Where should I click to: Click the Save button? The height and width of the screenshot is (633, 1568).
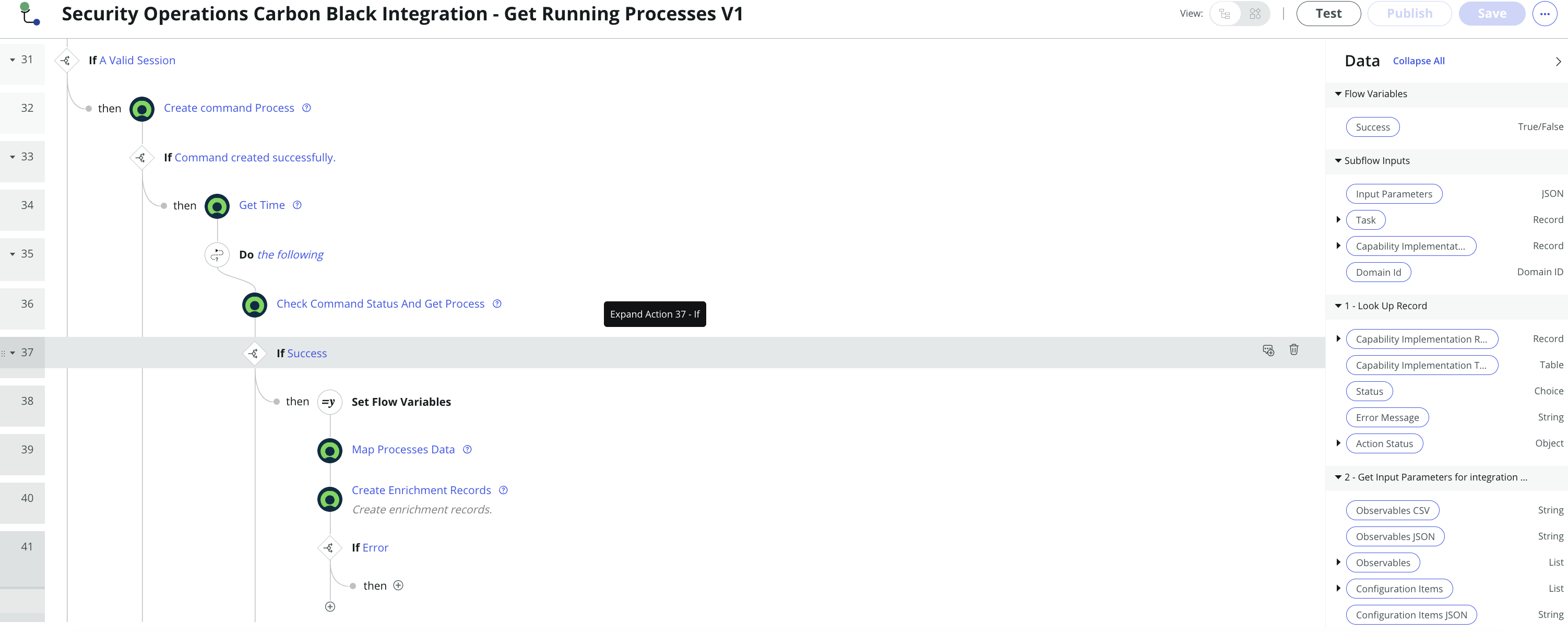[1492, 14]
